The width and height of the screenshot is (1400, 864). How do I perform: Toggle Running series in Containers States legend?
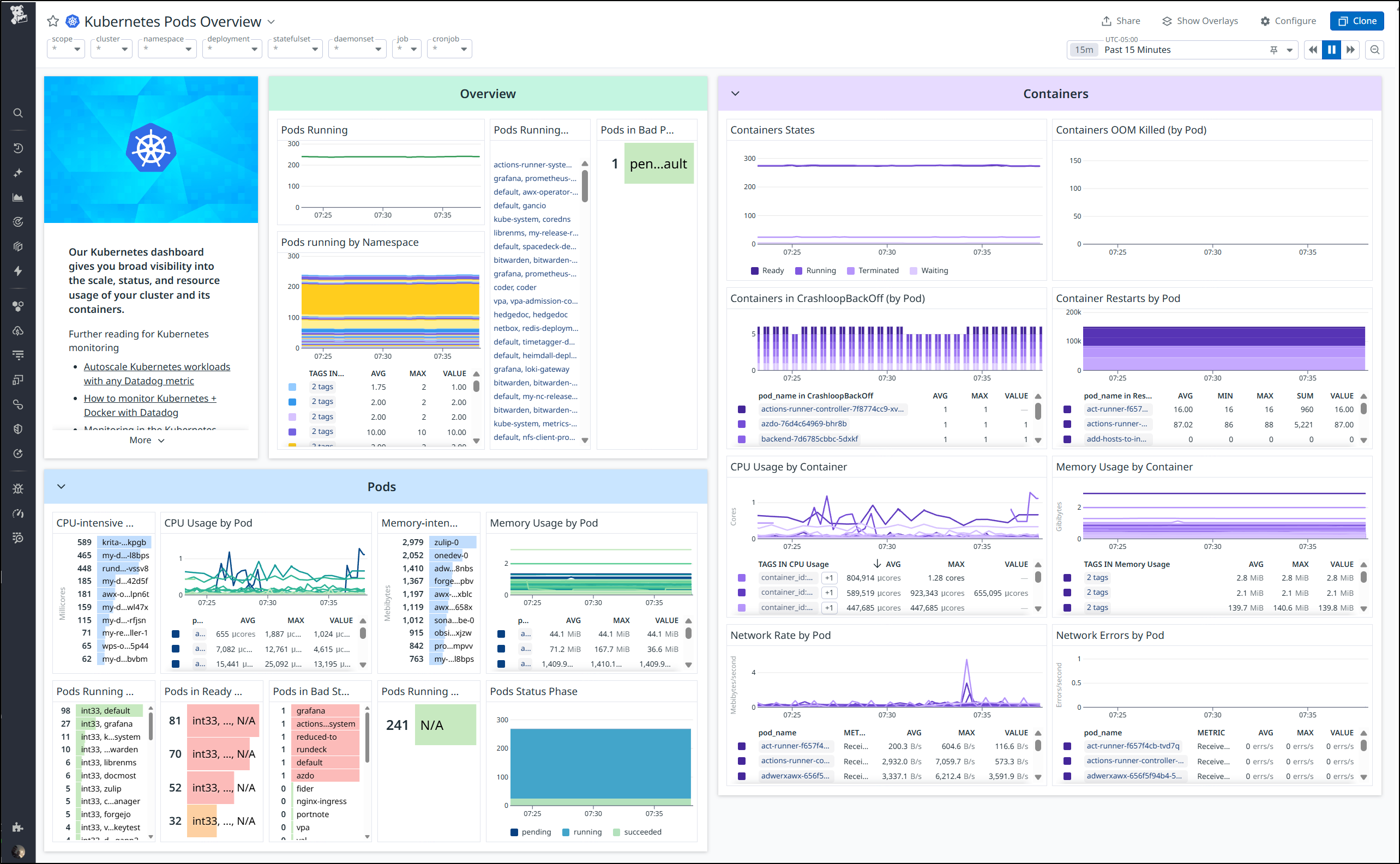pos(815,270)
